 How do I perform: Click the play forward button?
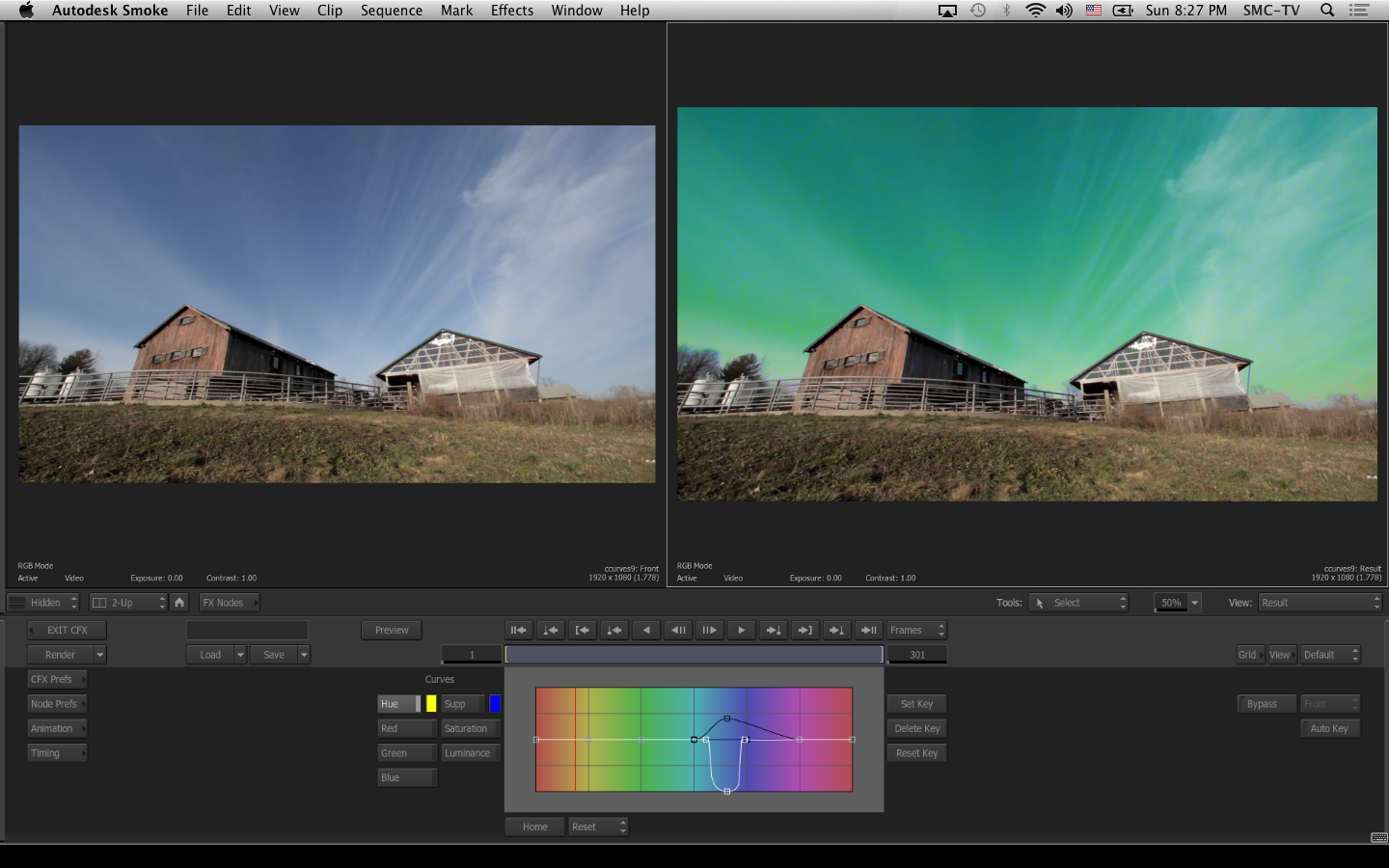click(x=741, y=630)
